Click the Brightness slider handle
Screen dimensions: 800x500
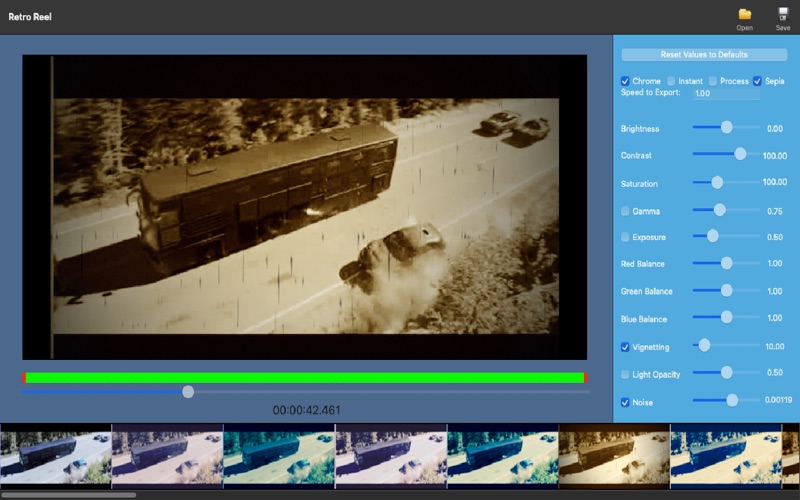point(727,127)
